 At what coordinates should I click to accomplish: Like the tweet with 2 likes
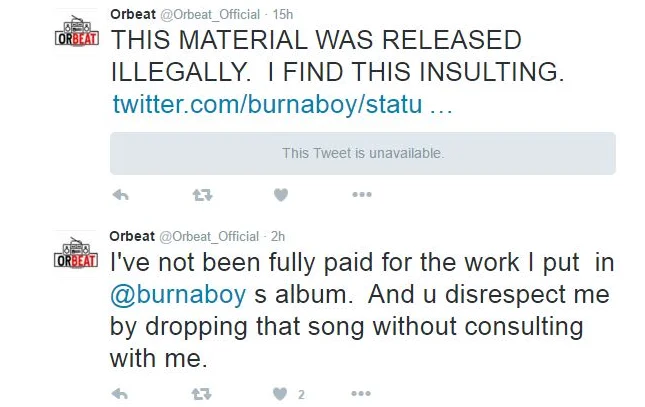tap(281, 392)
